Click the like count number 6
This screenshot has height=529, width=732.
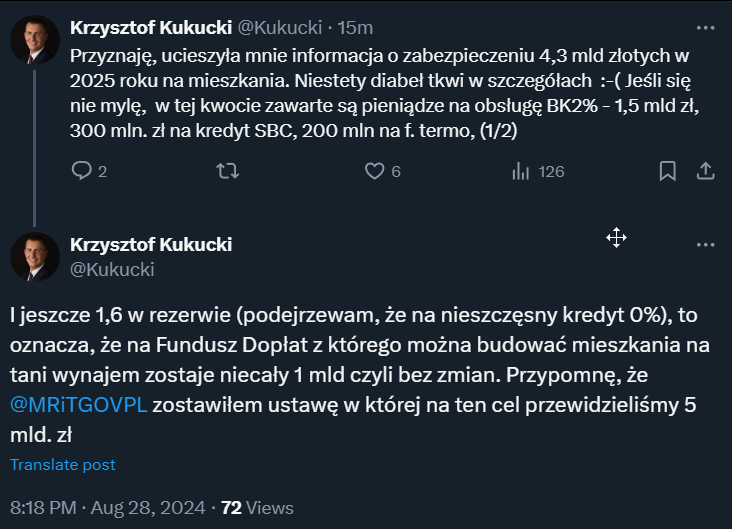(396, 172)
